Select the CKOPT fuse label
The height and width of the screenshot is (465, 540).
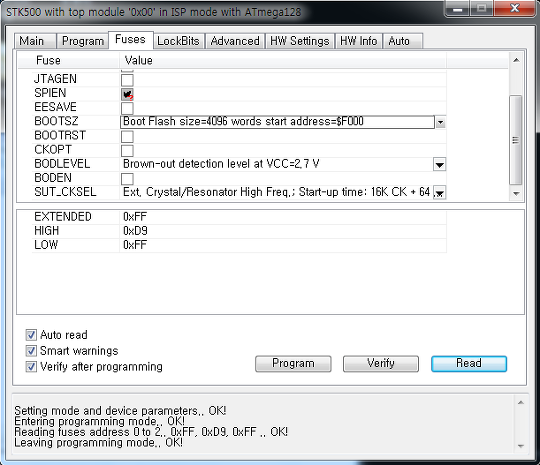click(x=53, y=149)
